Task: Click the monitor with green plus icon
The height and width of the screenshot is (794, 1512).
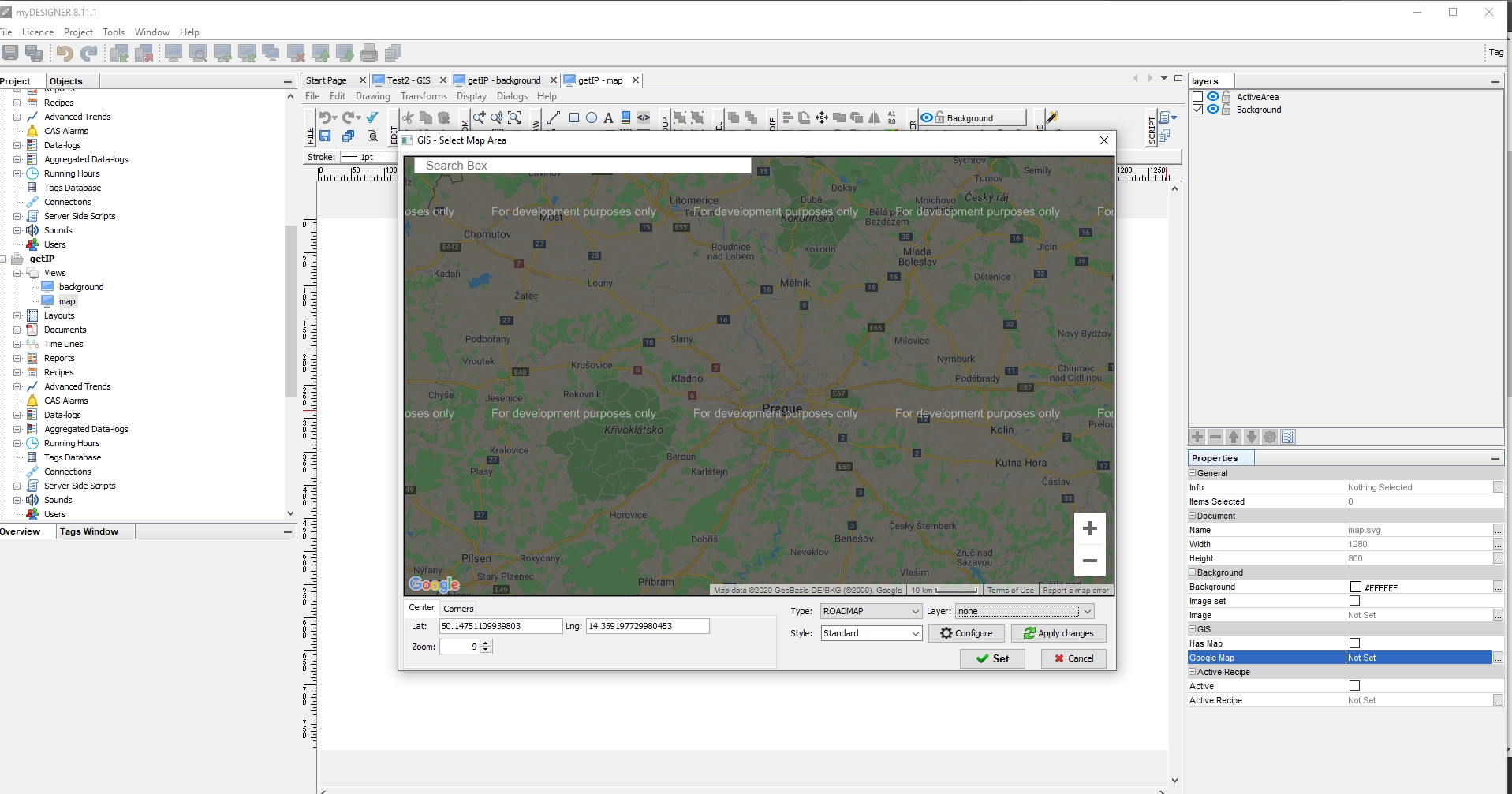Action: [222, 53]
